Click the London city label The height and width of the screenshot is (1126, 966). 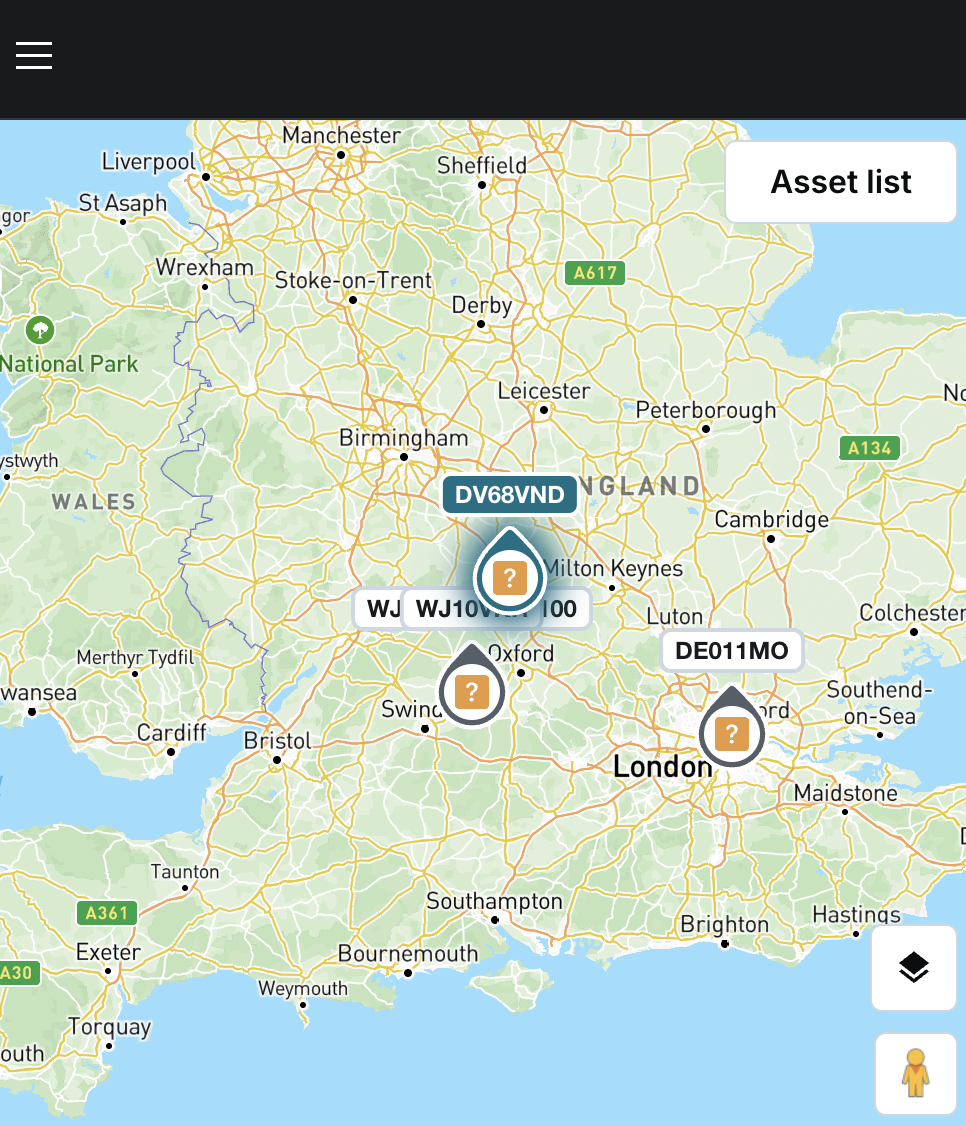tap(661, 767)
